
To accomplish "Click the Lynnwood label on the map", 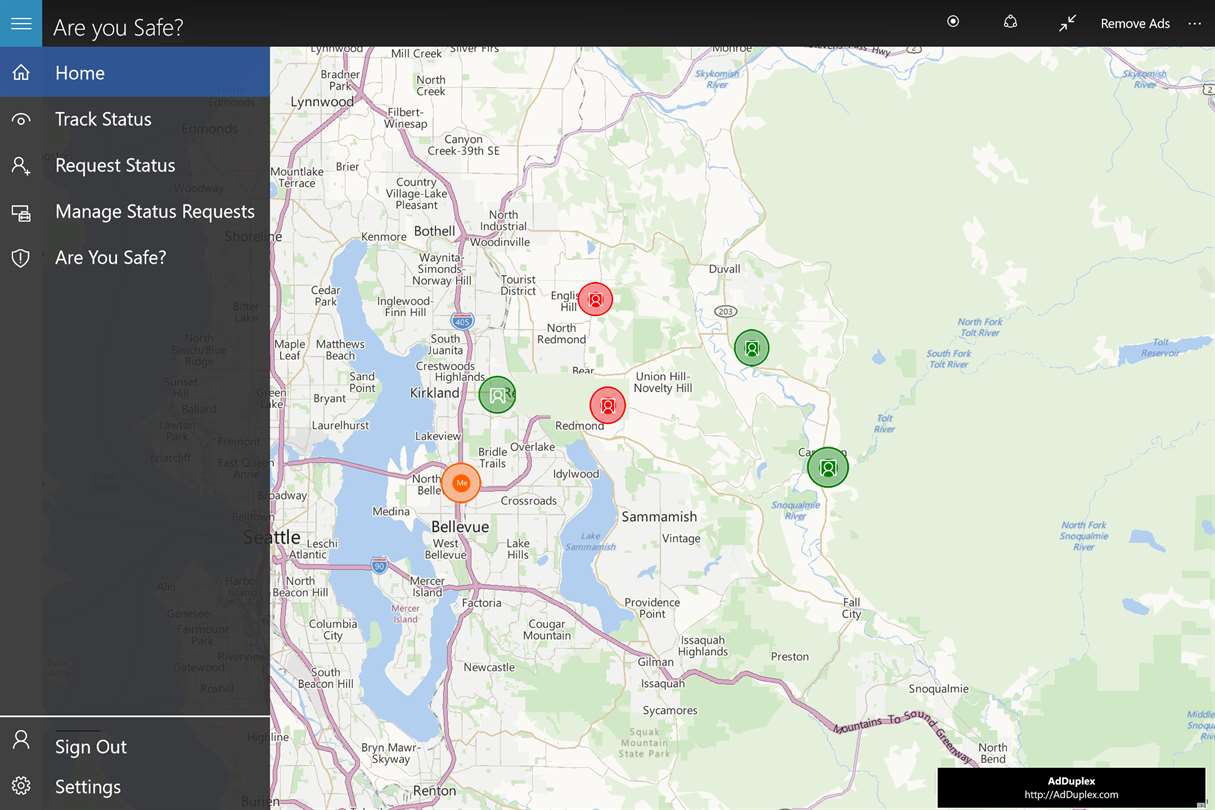I will pos(322,102).
